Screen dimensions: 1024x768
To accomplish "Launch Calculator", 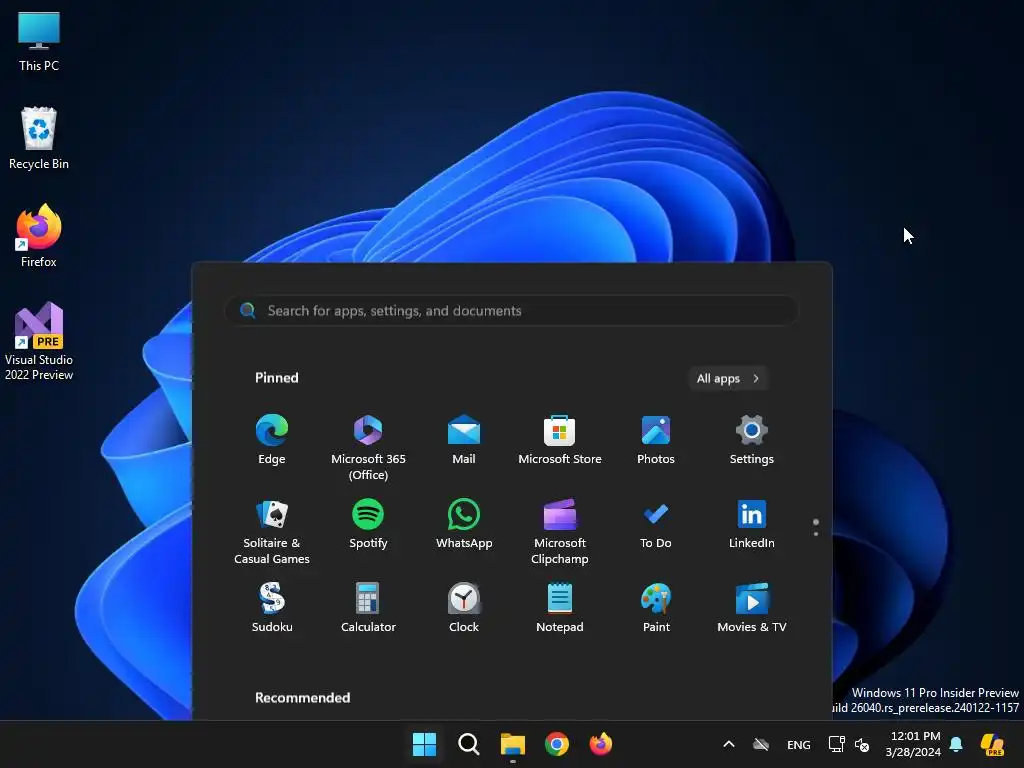I will (x=368, y=607).
